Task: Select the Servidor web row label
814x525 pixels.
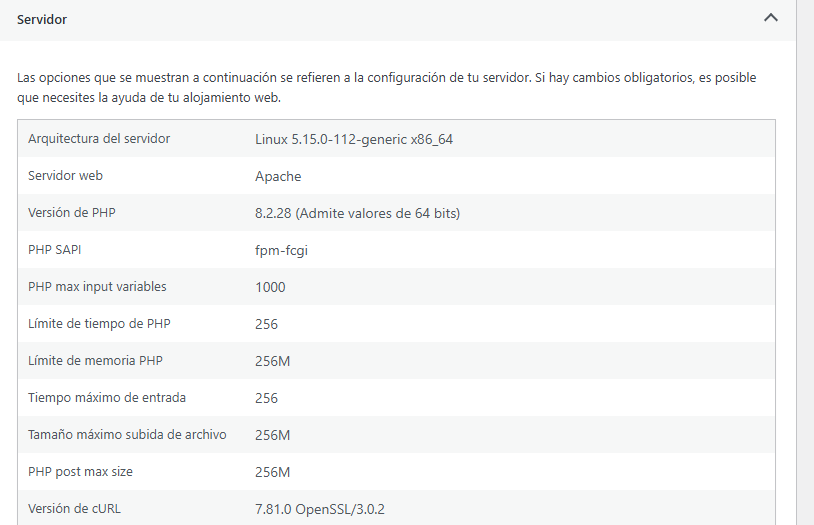Action: coord(65,176)
